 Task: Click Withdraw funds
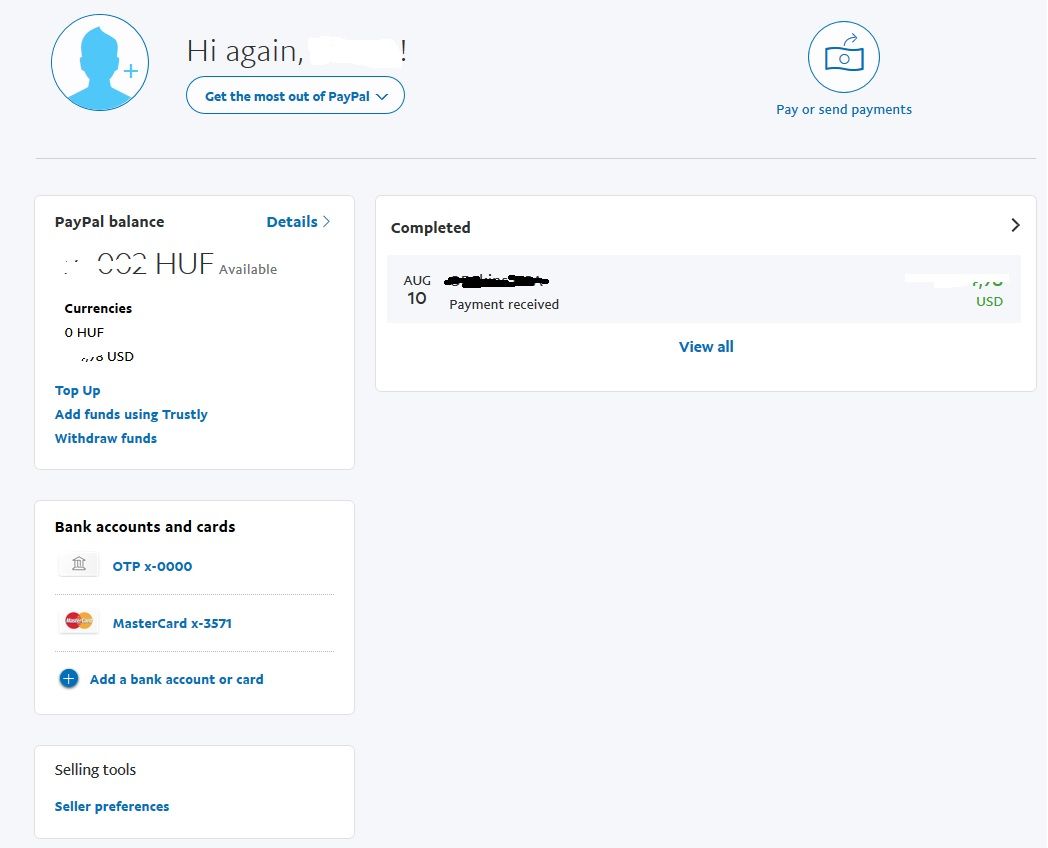pos(106,438)
